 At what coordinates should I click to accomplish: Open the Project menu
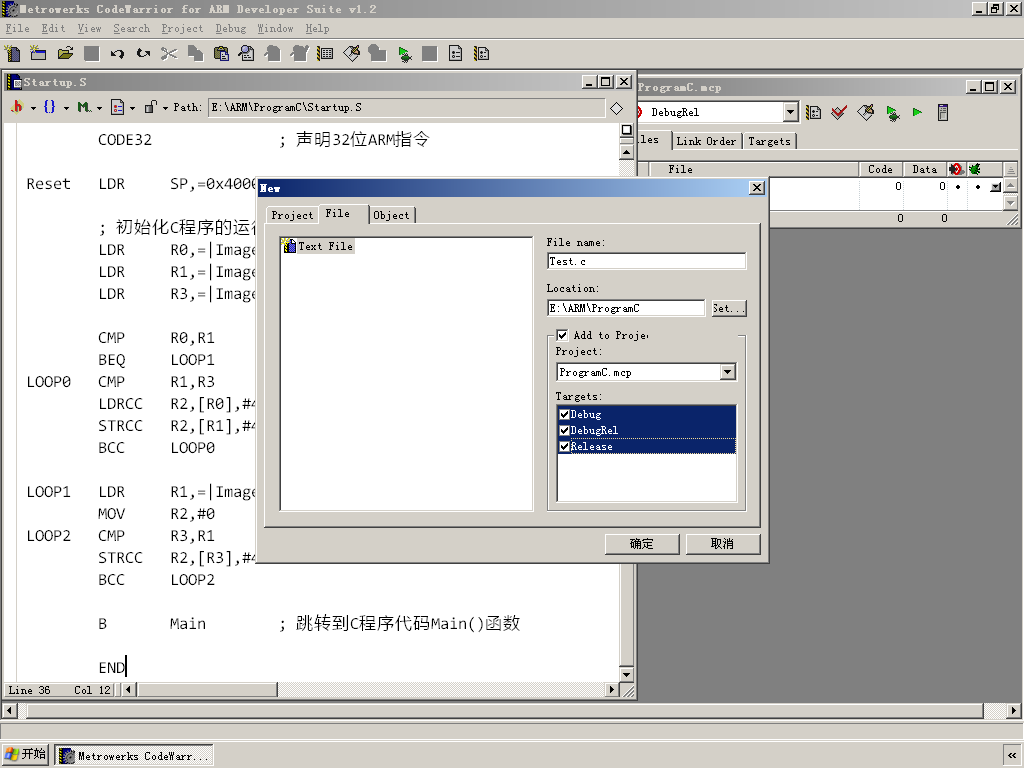tap(182, 29)
